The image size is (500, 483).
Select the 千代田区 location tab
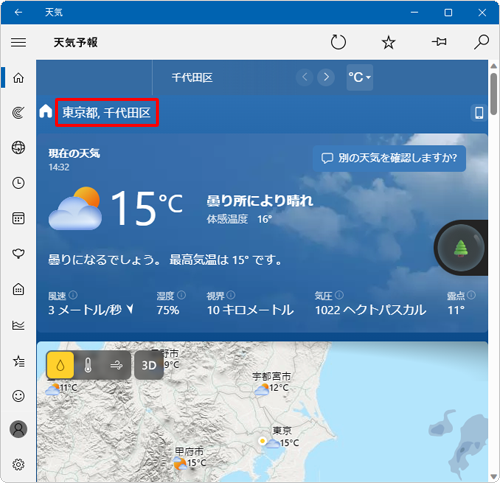[x=192, y=78]
